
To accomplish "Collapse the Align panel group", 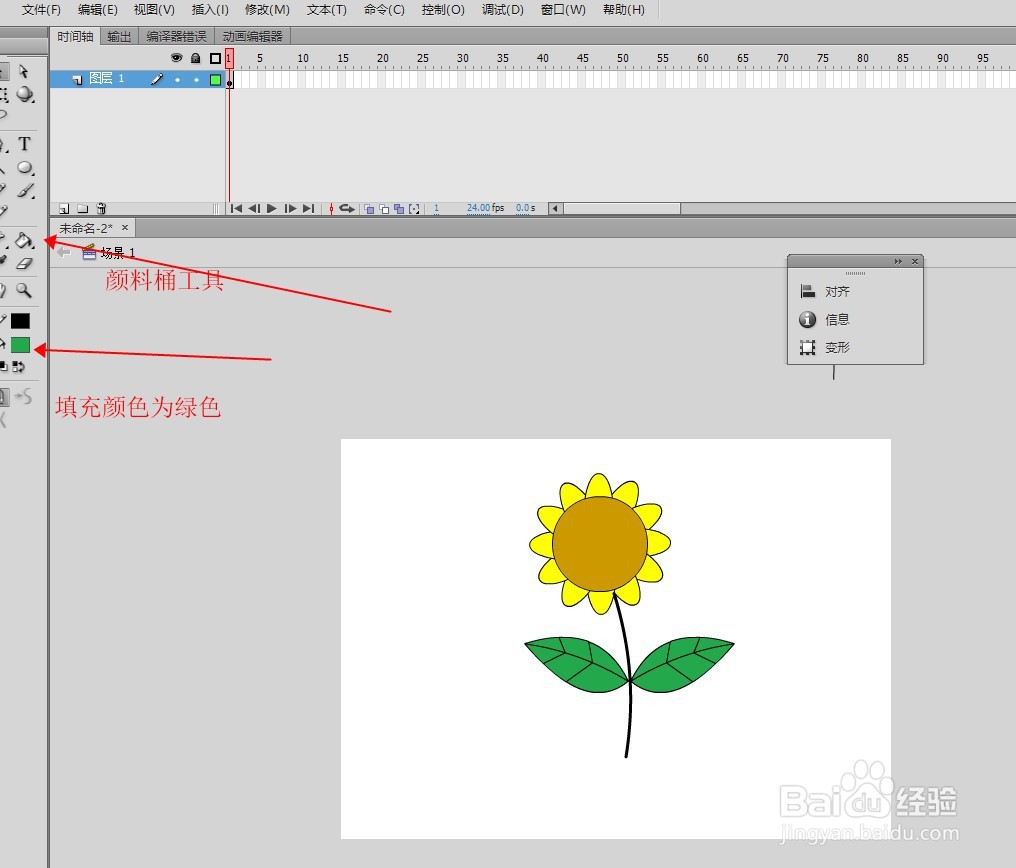I will 900,260.
